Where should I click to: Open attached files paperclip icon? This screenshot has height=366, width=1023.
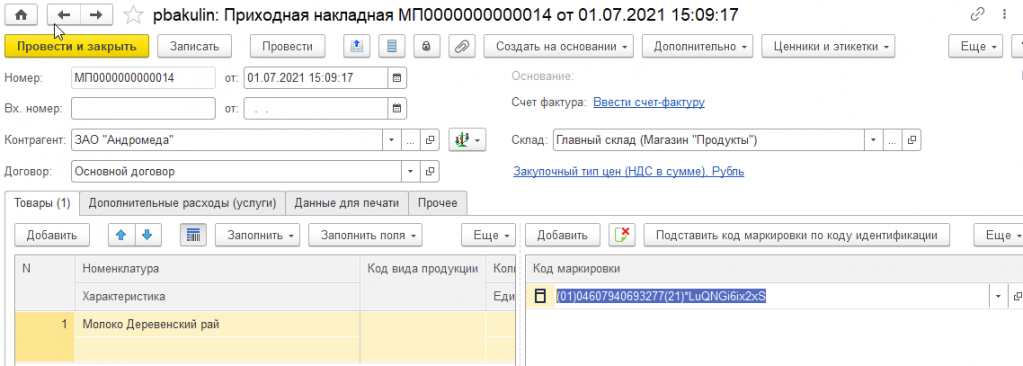[461, 46]
